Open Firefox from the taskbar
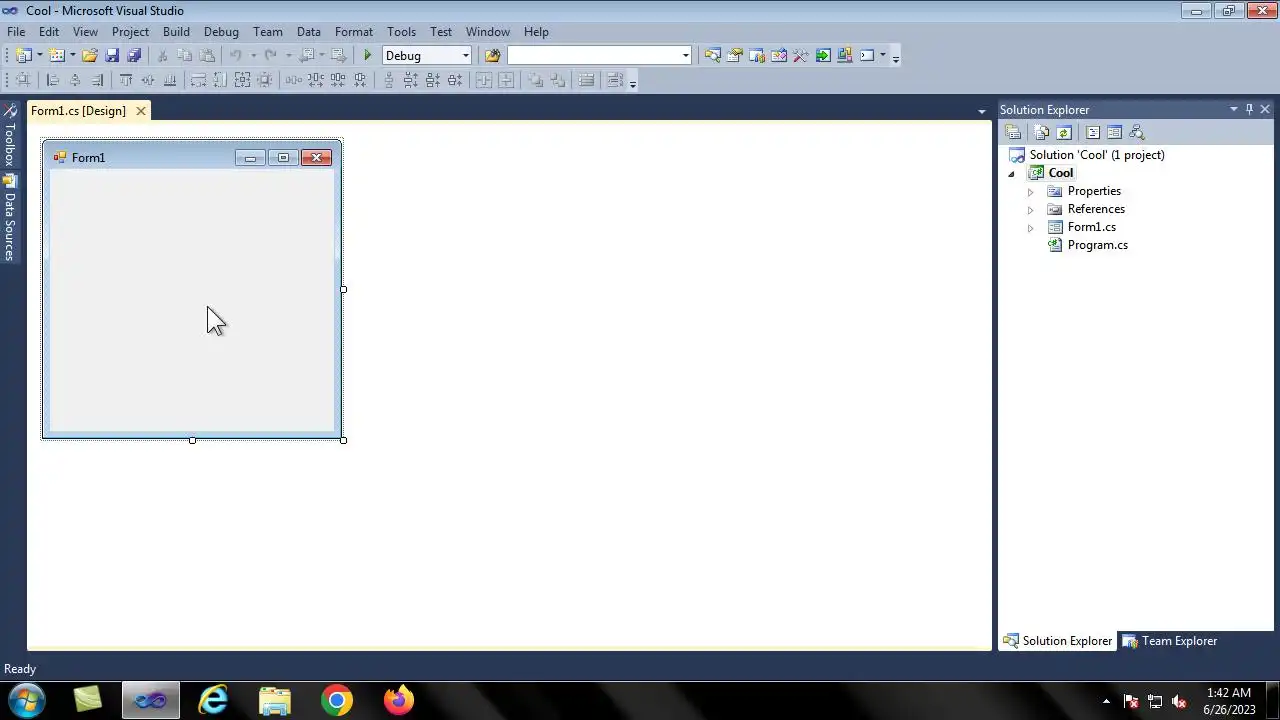Image resolution: width=1280 pixels, height=720 pixels. [399, 700]
